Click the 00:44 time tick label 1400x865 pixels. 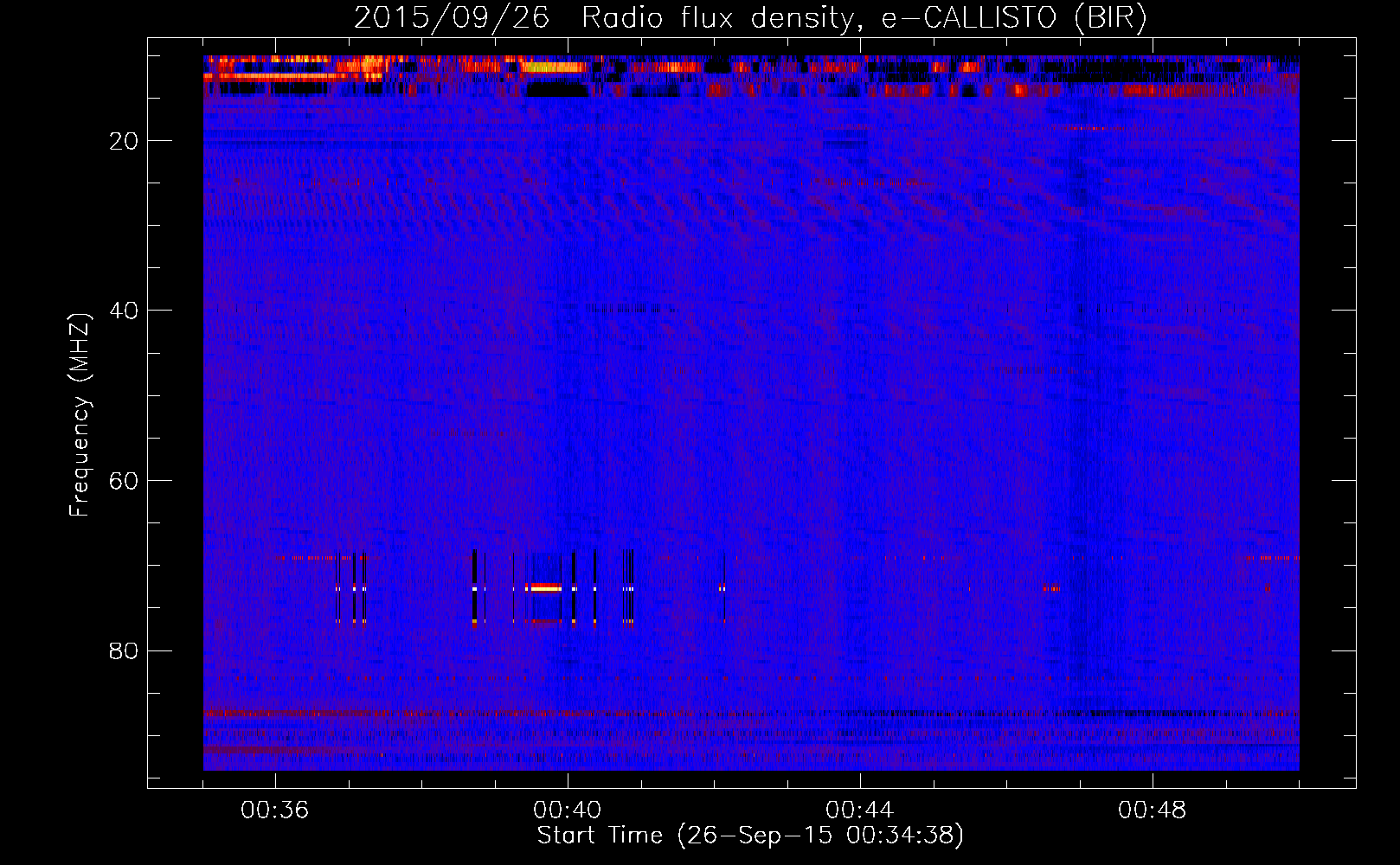[860, 811]
